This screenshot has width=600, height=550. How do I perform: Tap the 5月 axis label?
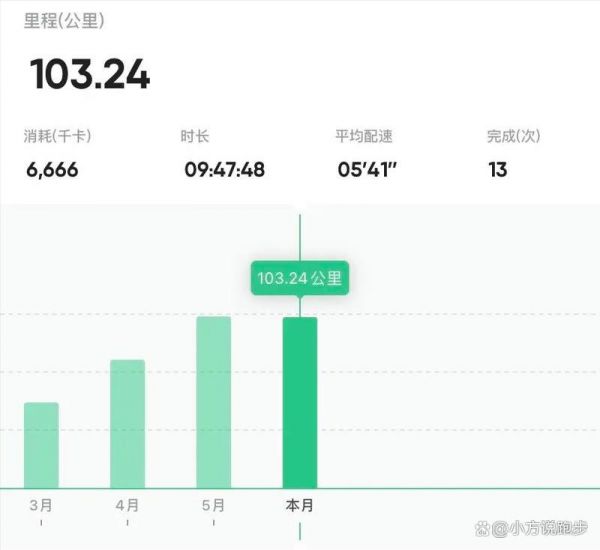[x=214, y=505]
